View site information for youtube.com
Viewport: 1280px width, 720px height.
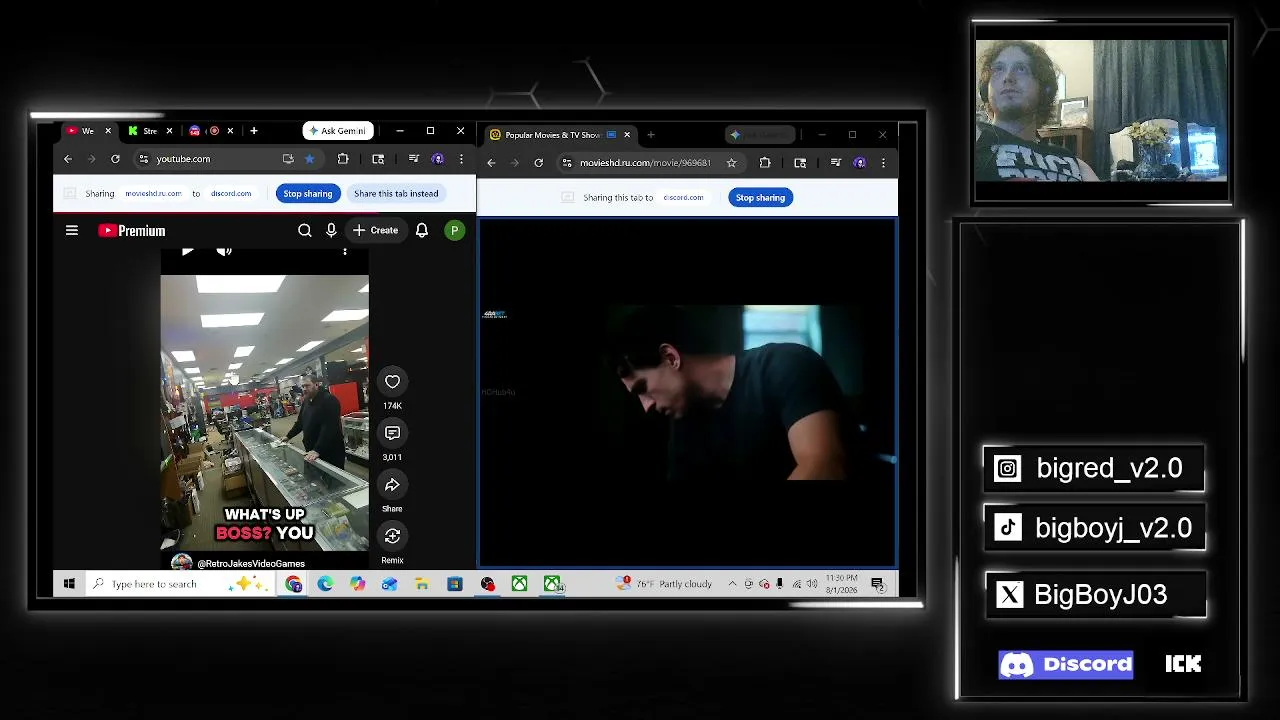click(x=143, y=159)
